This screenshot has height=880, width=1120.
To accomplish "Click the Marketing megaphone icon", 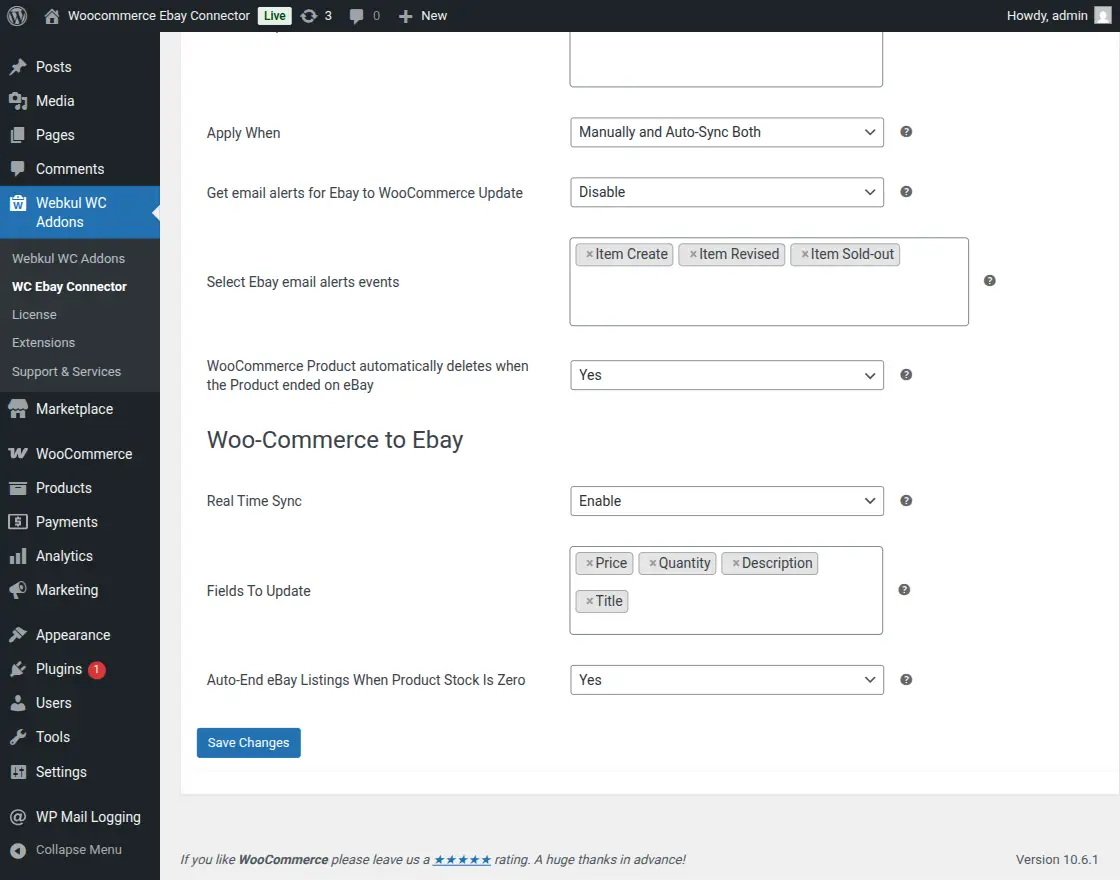I will pyautogui.click(x=18, y=590).
